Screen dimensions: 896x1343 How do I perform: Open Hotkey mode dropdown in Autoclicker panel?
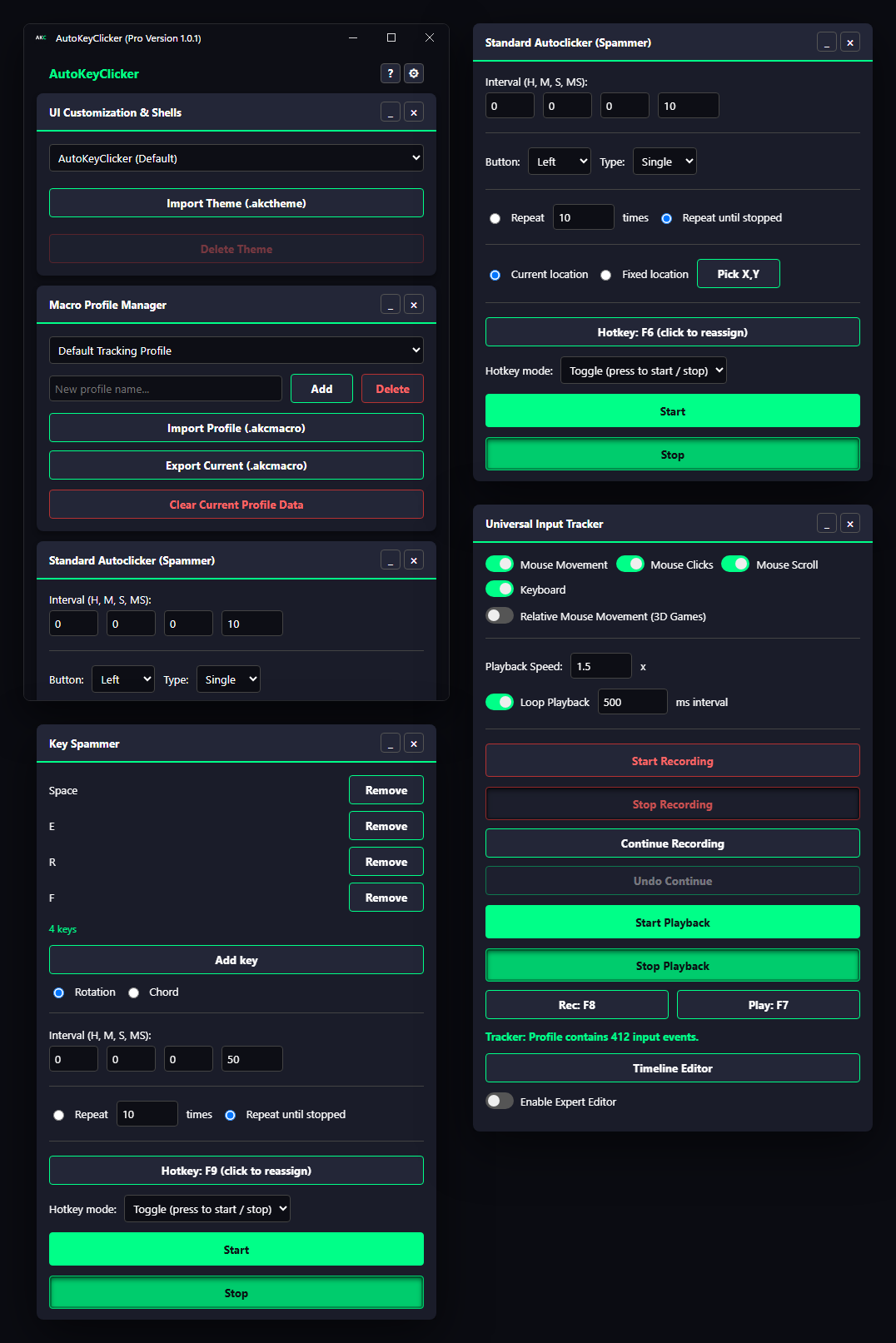point(644,371)
